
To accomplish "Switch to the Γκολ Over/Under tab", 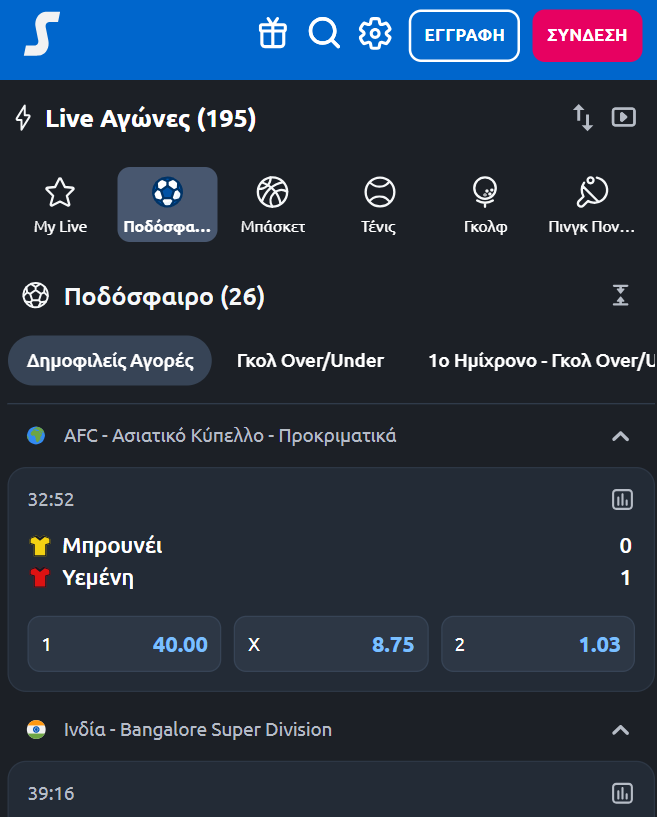I will (310, 360).
